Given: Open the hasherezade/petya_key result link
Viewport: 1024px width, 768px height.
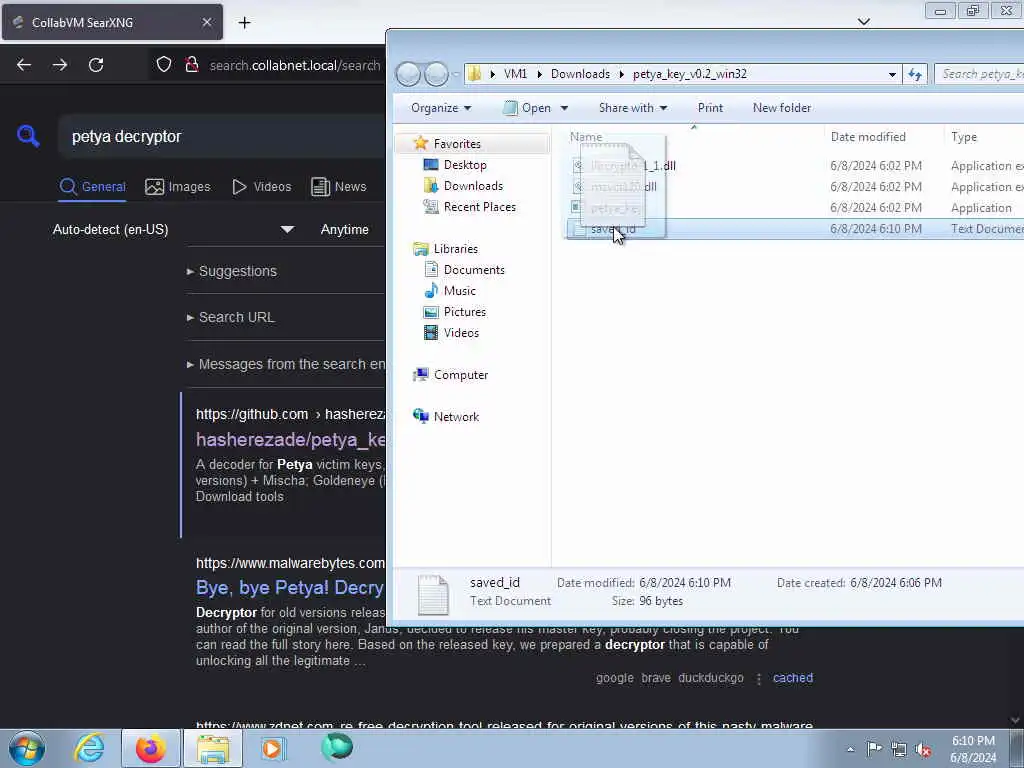Looking at the screenshot, I should tap(291, 440).
